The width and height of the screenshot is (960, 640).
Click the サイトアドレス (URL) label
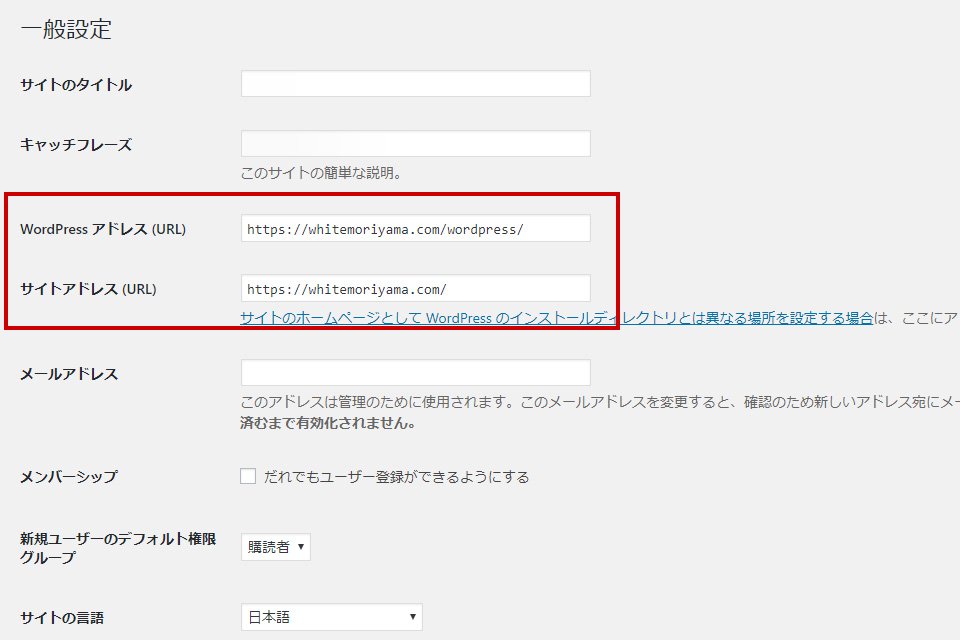88,289
